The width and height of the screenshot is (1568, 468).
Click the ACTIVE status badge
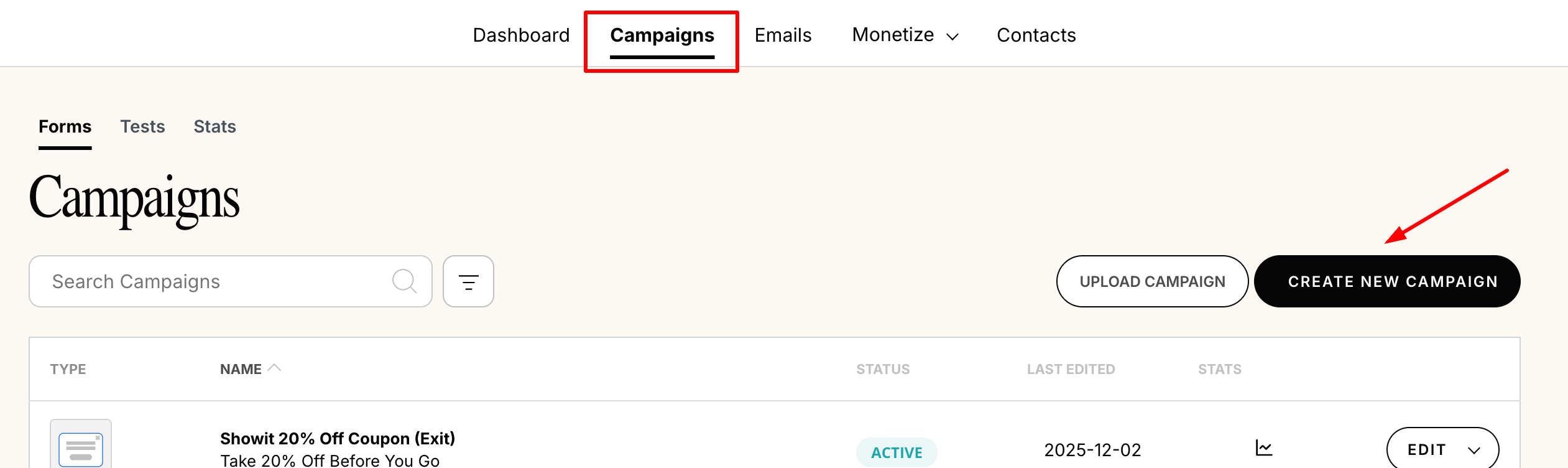click(x=896, y=452)
